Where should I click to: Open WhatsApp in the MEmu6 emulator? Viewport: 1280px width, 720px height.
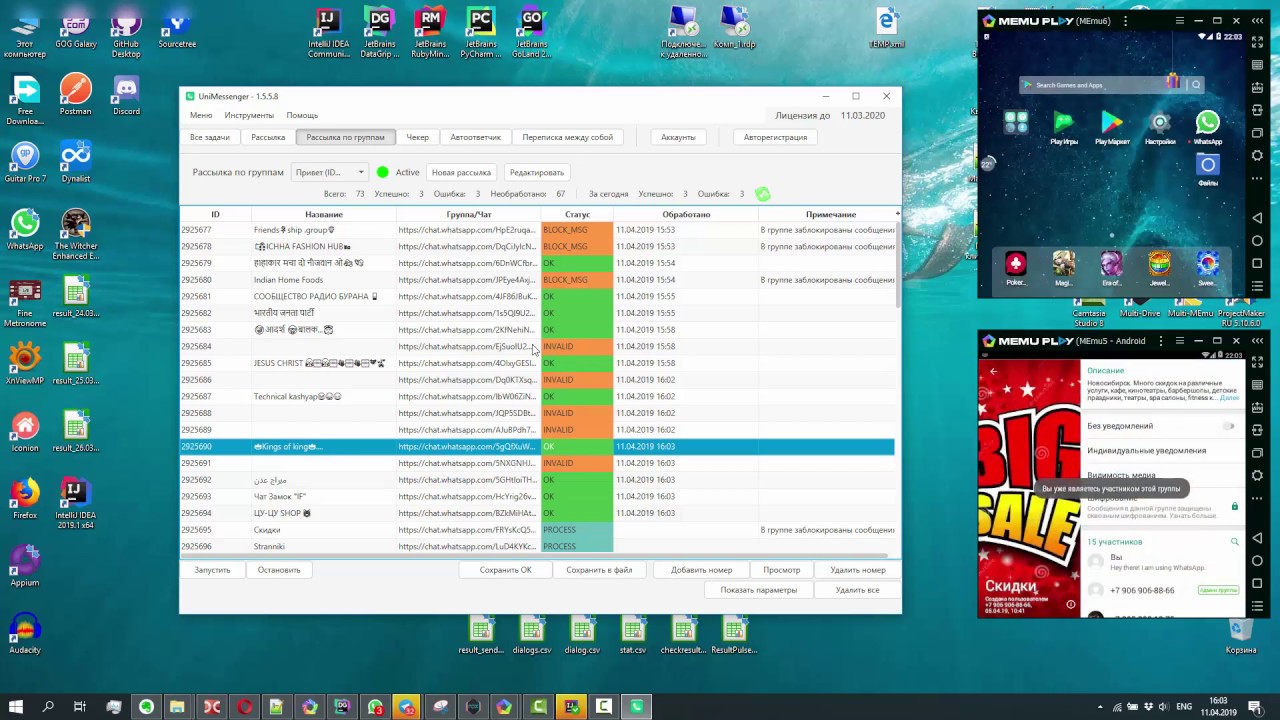[1207, 123]
